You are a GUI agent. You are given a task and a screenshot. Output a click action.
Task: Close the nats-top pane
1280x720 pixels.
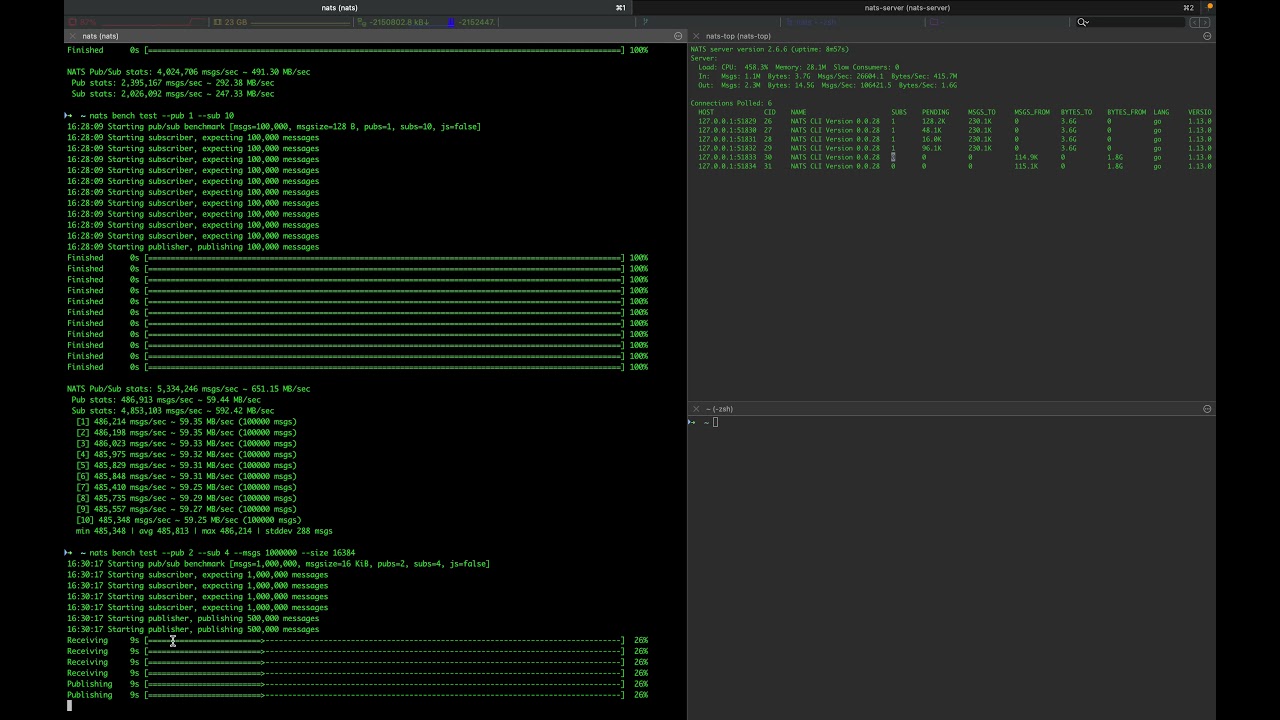pos(696,36)
